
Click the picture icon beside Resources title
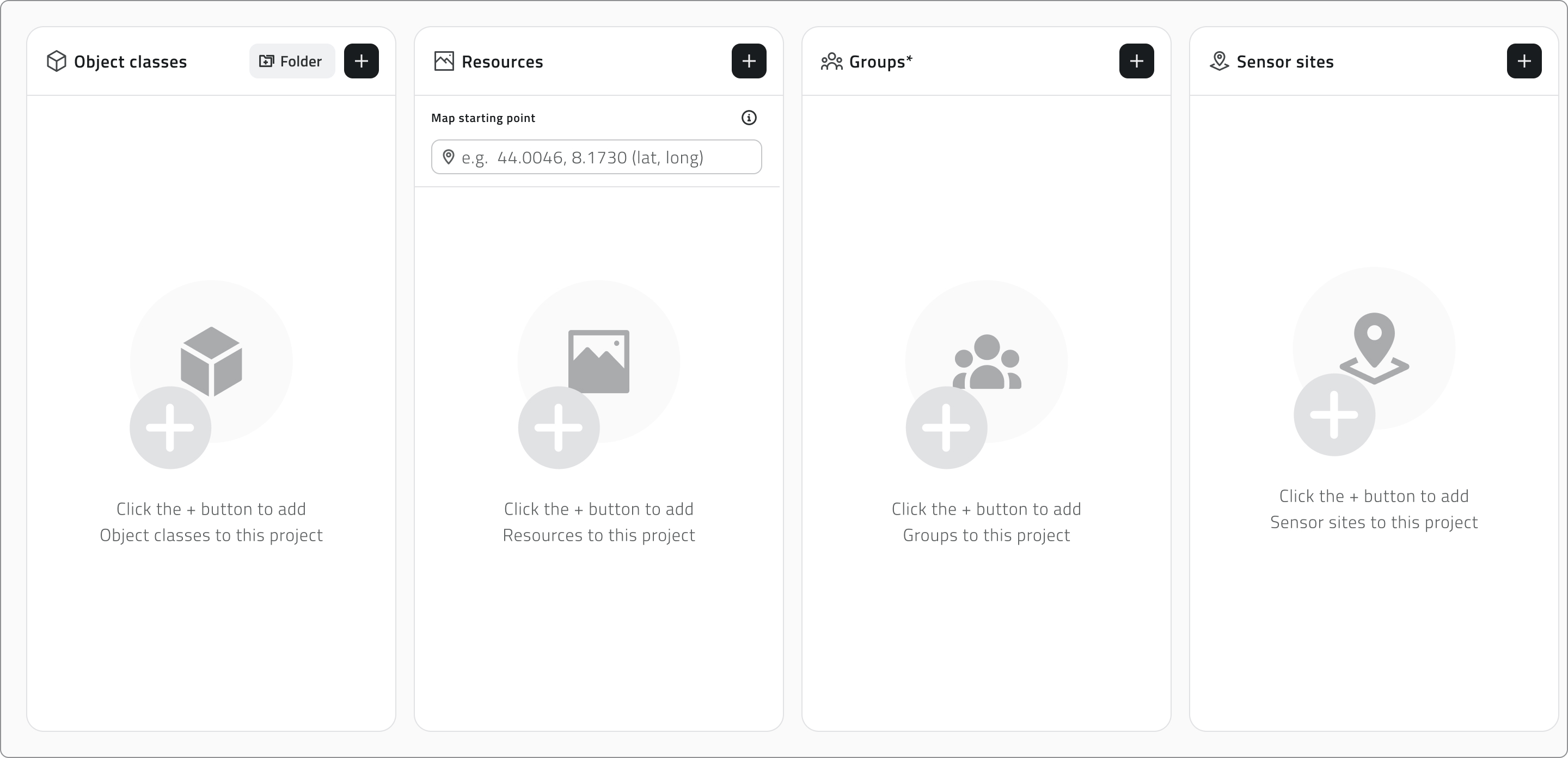click(444, 61)
